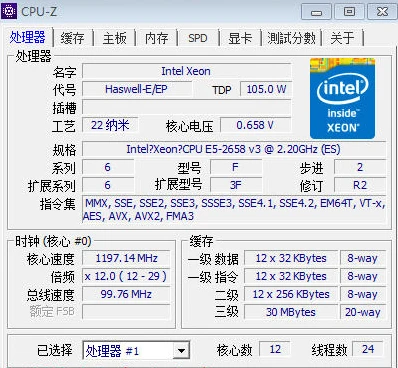Click the 8-way value for 一级 指令
Image resolution: width=398 pixels, height=368 pixels.
(363, 276)
